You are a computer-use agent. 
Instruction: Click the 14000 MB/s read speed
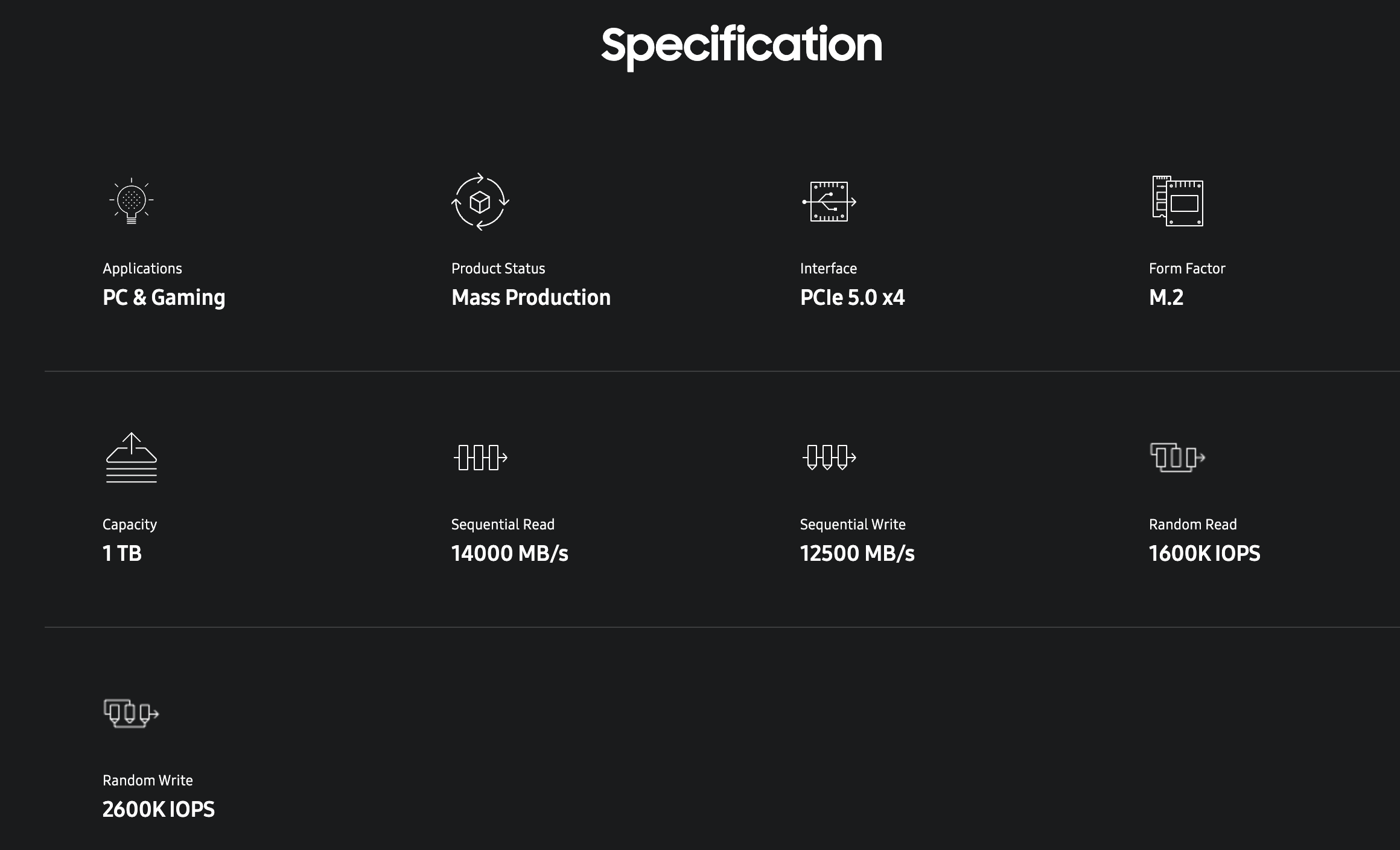point(510,553)
